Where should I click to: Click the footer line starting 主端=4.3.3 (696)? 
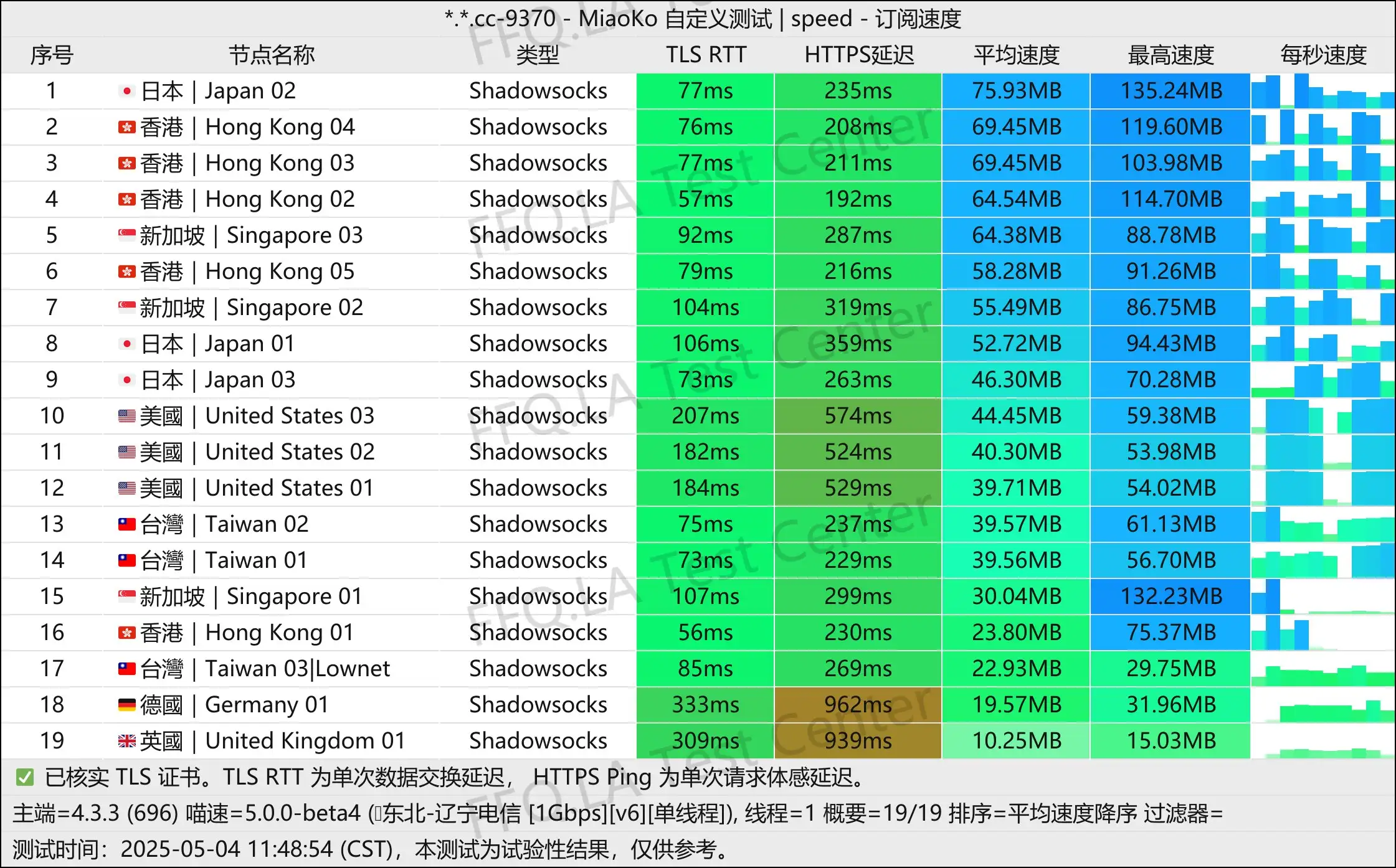pos(618,813)
